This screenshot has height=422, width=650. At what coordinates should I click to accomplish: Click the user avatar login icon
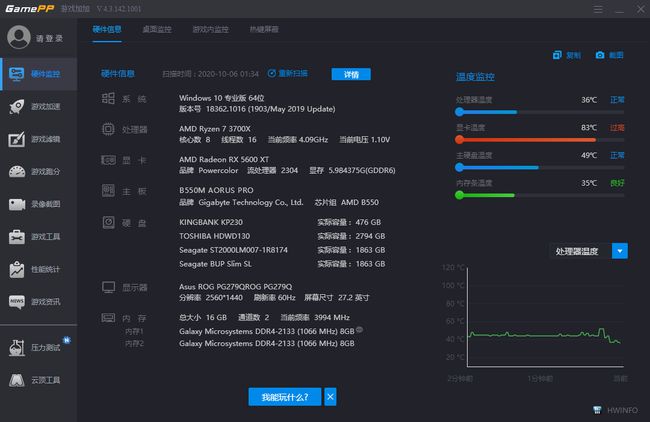point(19,37)
